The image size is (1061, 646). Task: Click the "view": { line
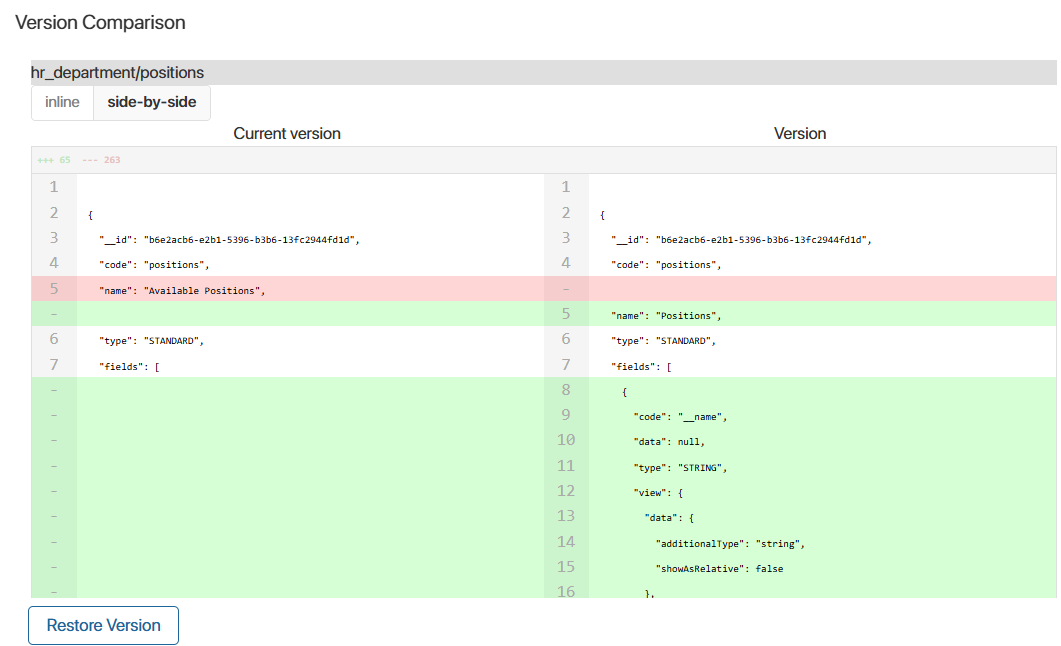coord(661,492)
